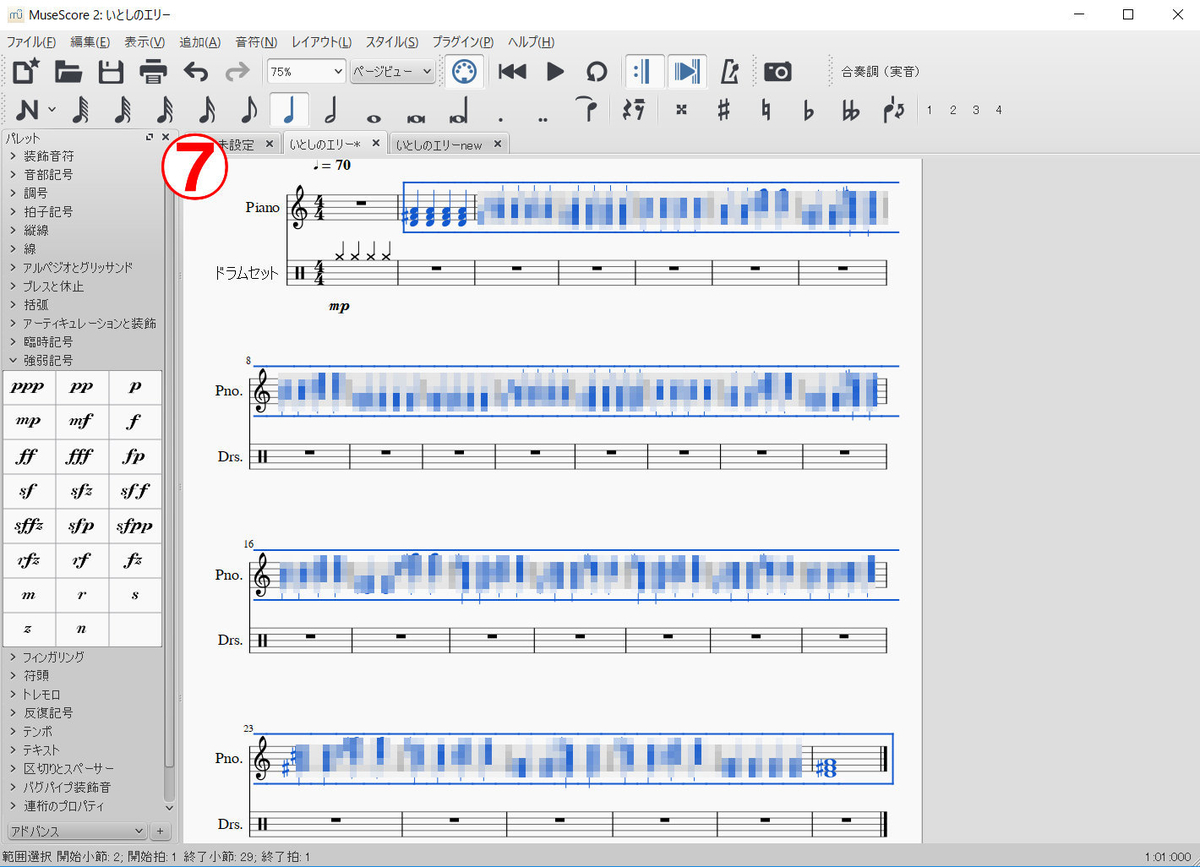
Task: Open 編集(E) menu
Action: (x=90, y=42)
